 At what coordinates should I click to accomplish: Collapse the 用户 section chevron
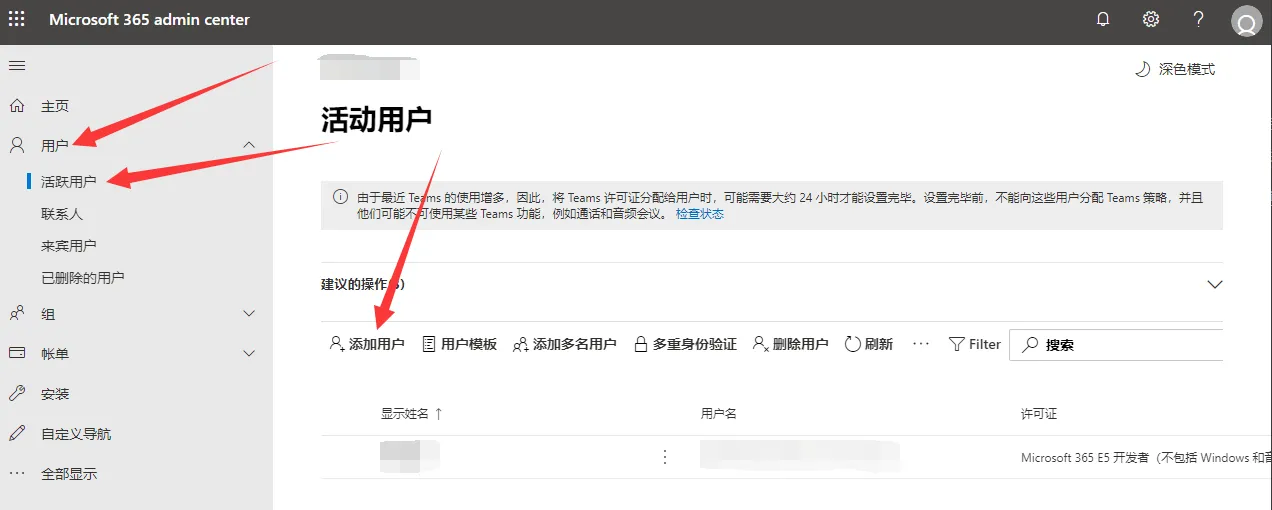249,145
